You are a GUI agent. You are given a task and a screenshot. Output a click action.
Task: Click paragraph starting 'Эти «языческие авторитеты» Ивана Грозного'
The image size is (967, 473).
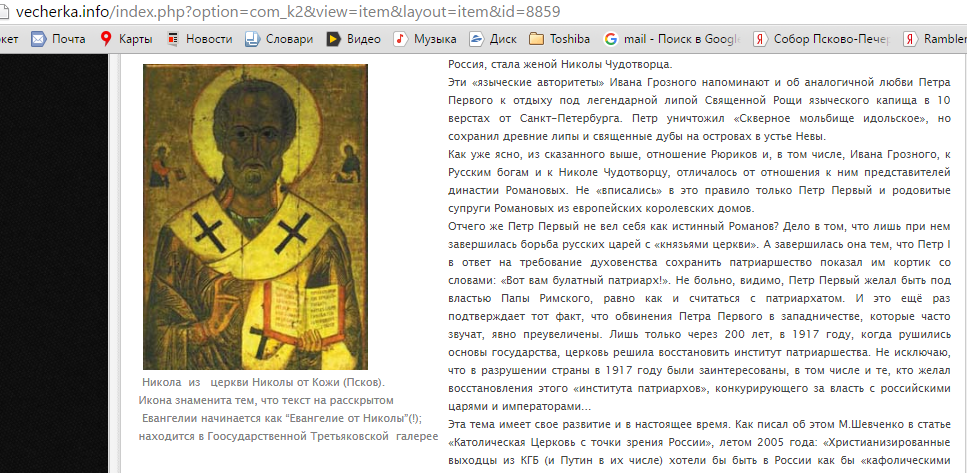click(x=699, y=109)
